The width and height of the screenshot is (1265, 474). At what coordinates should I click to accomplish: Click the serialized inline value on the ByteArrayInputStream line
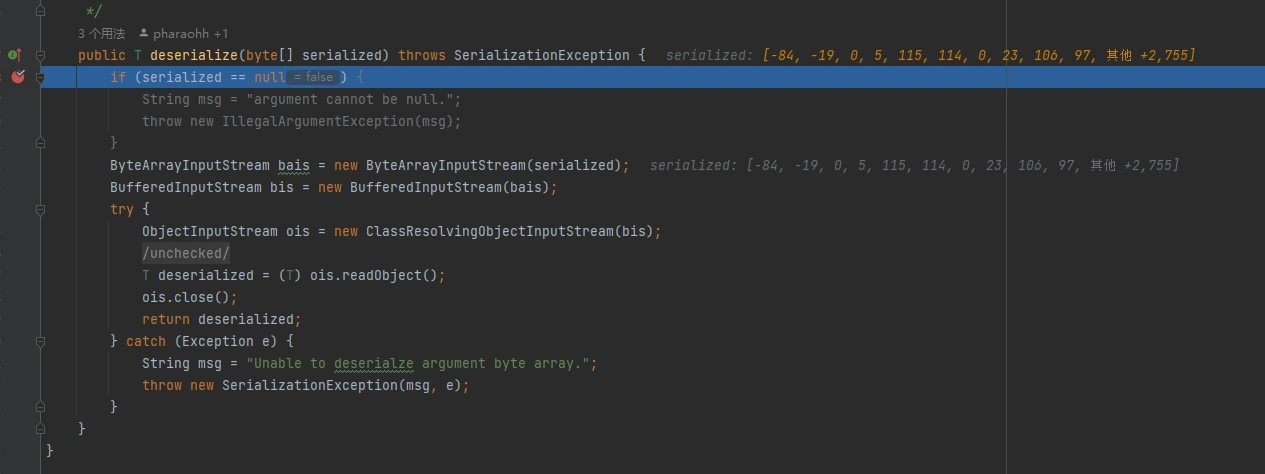[914, 166]
